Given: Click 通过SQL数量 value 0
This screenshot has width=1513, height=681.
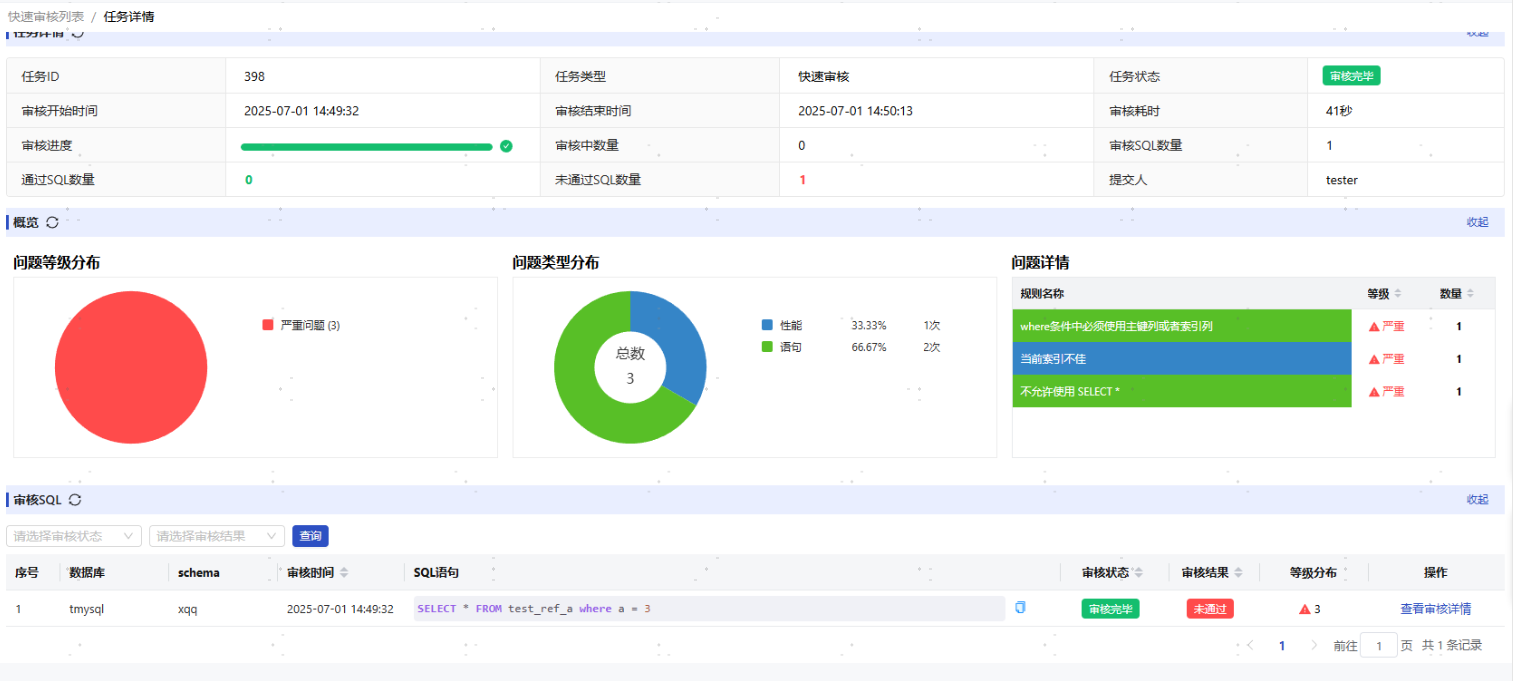Looking at the screenshot, I should 249,180.
